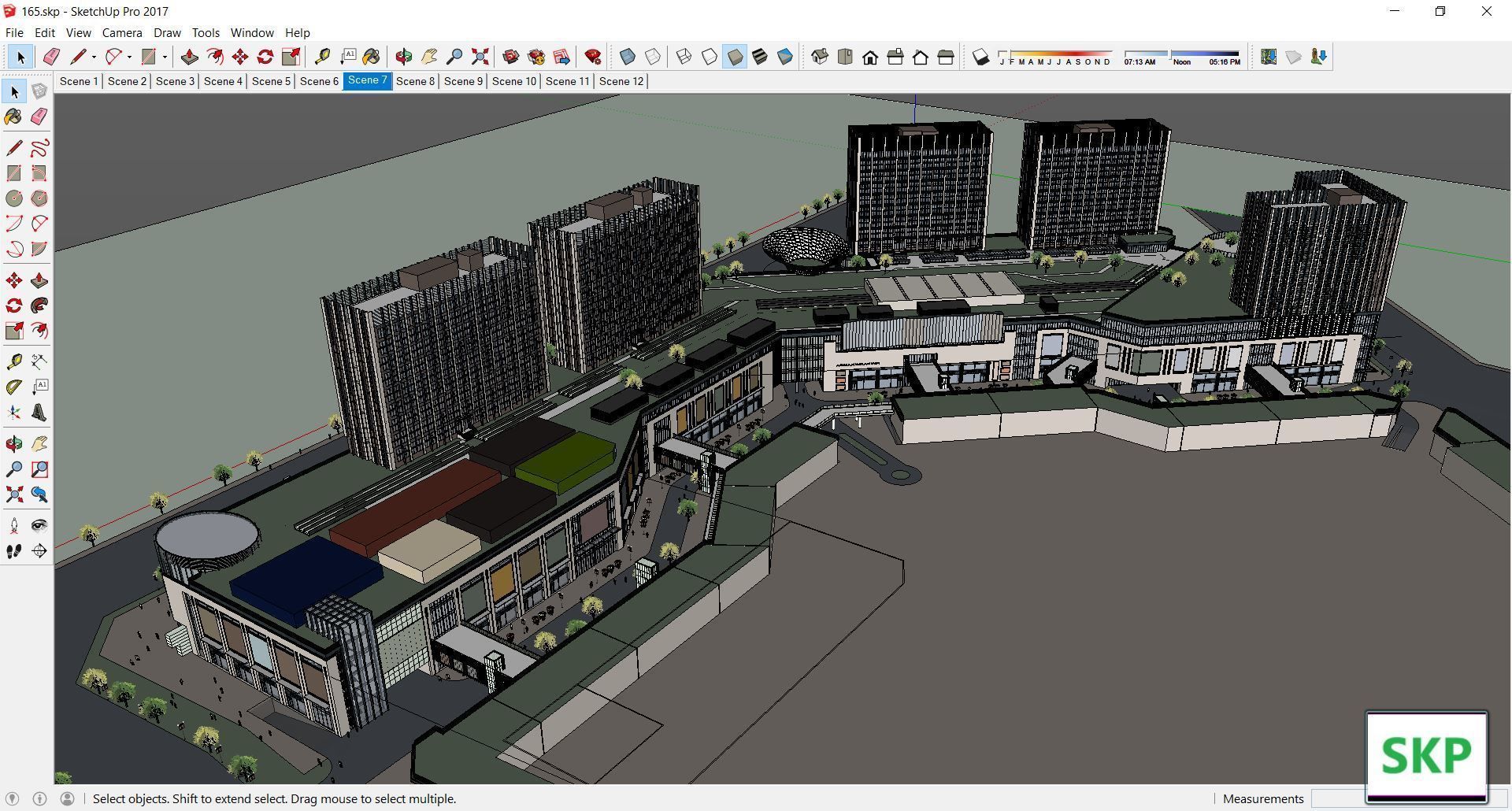Pick the Protractor tool
Image resolution: width=1512 pixels, height=811 pixels.
pos(14,387)
